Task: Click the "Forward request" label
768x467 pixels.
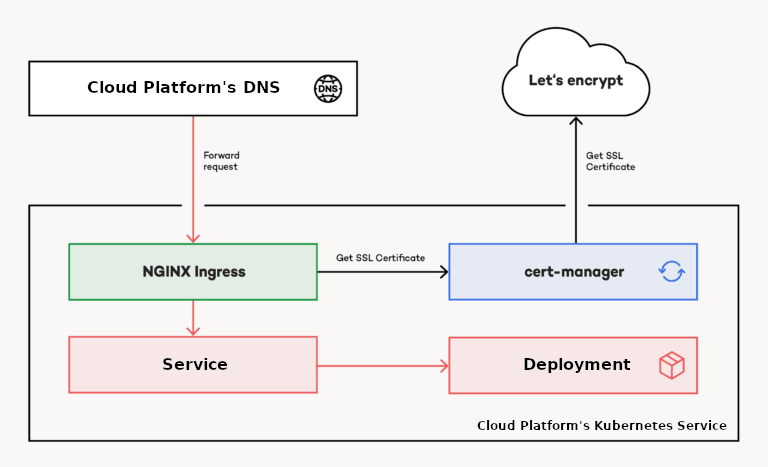Action: [x=221, y=161]
